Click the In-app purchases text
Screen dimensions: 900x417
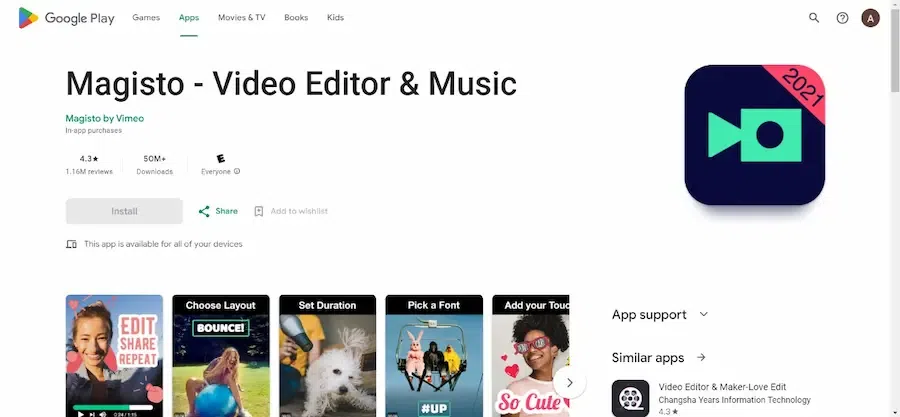94,131
